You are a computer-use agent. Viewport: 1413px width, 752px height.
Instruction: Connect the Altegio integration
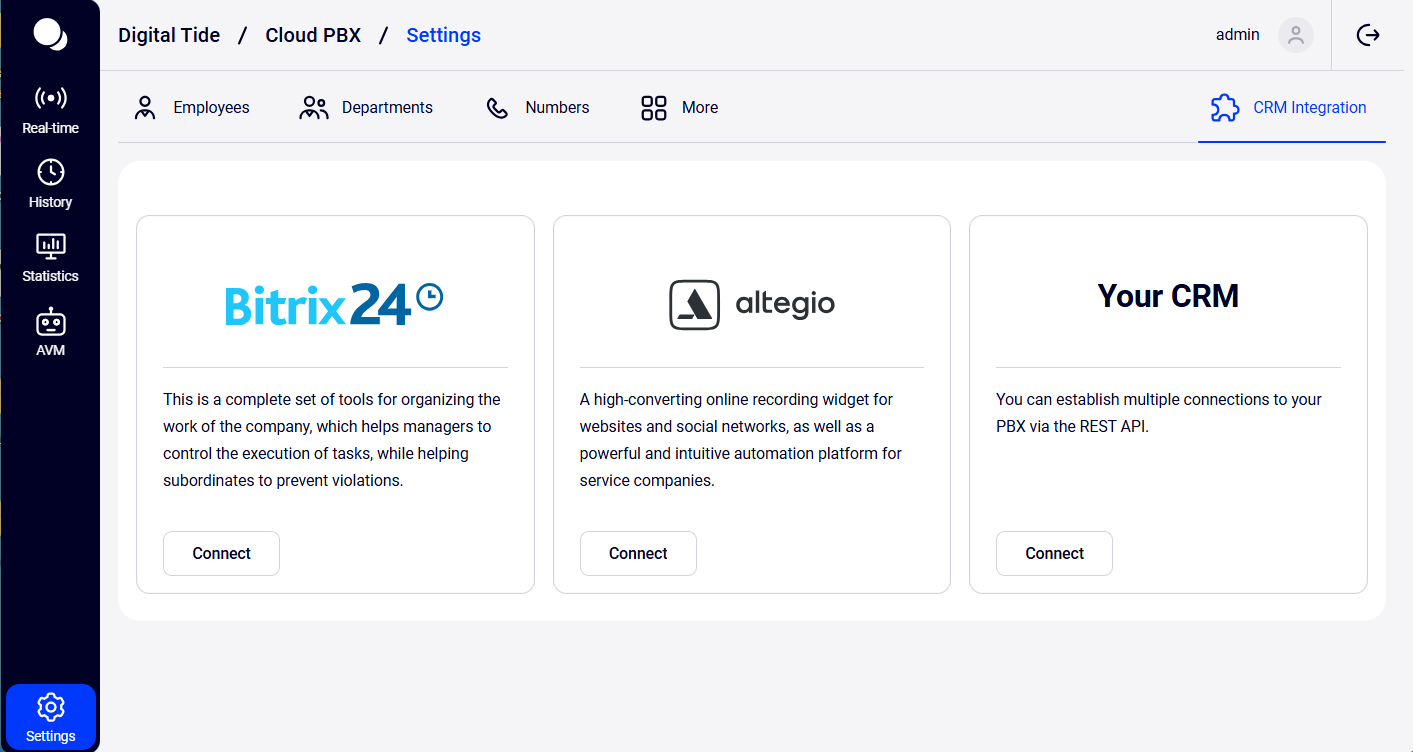(x=638, y=553)
